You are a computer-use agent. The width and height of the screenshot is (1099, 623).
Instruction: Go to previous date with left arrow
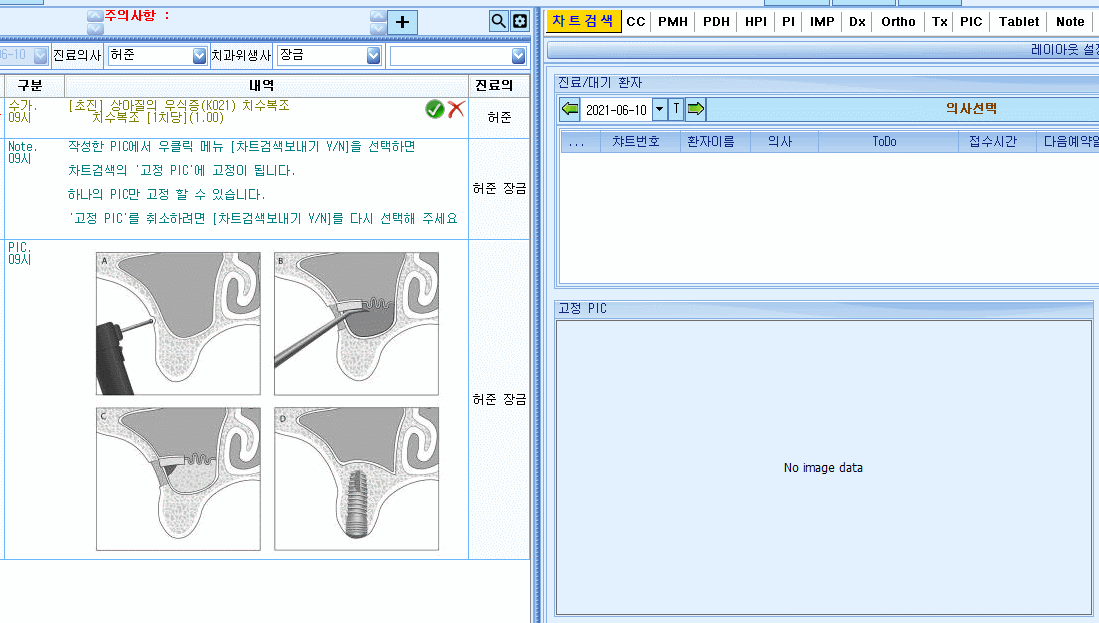pyautogui.click(x=570, y=109)
